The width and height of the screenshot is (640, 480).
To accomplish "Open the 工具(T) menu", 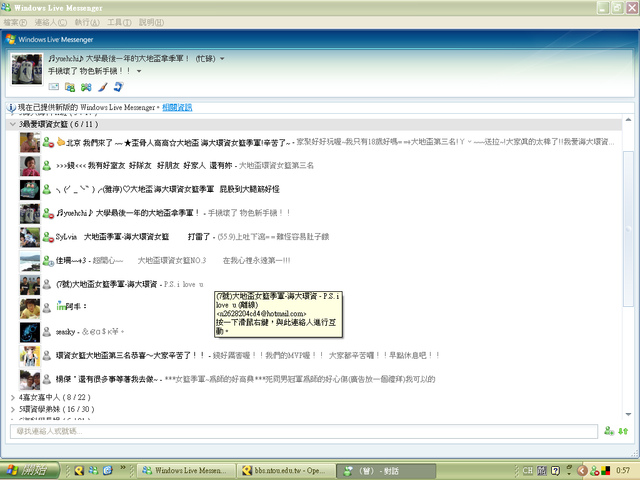I will tap(119, 22).
